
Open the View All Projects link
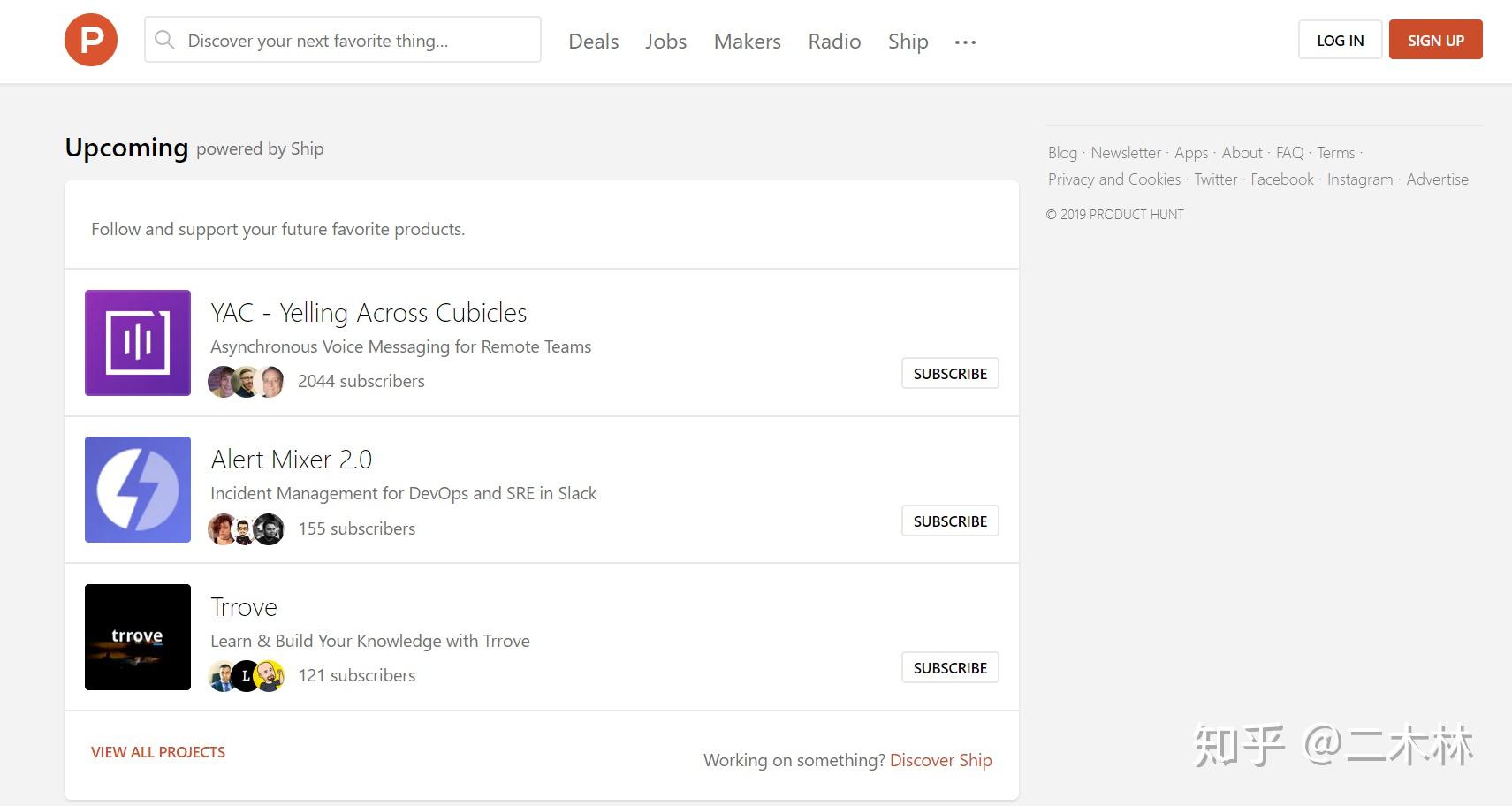158,752
